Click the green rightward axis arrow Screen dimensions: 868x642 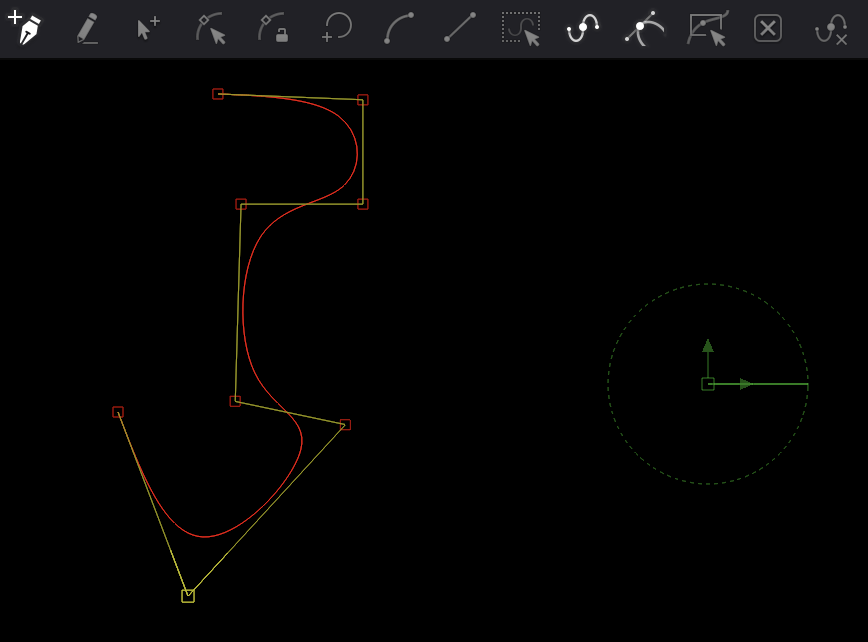pos(746,384)
